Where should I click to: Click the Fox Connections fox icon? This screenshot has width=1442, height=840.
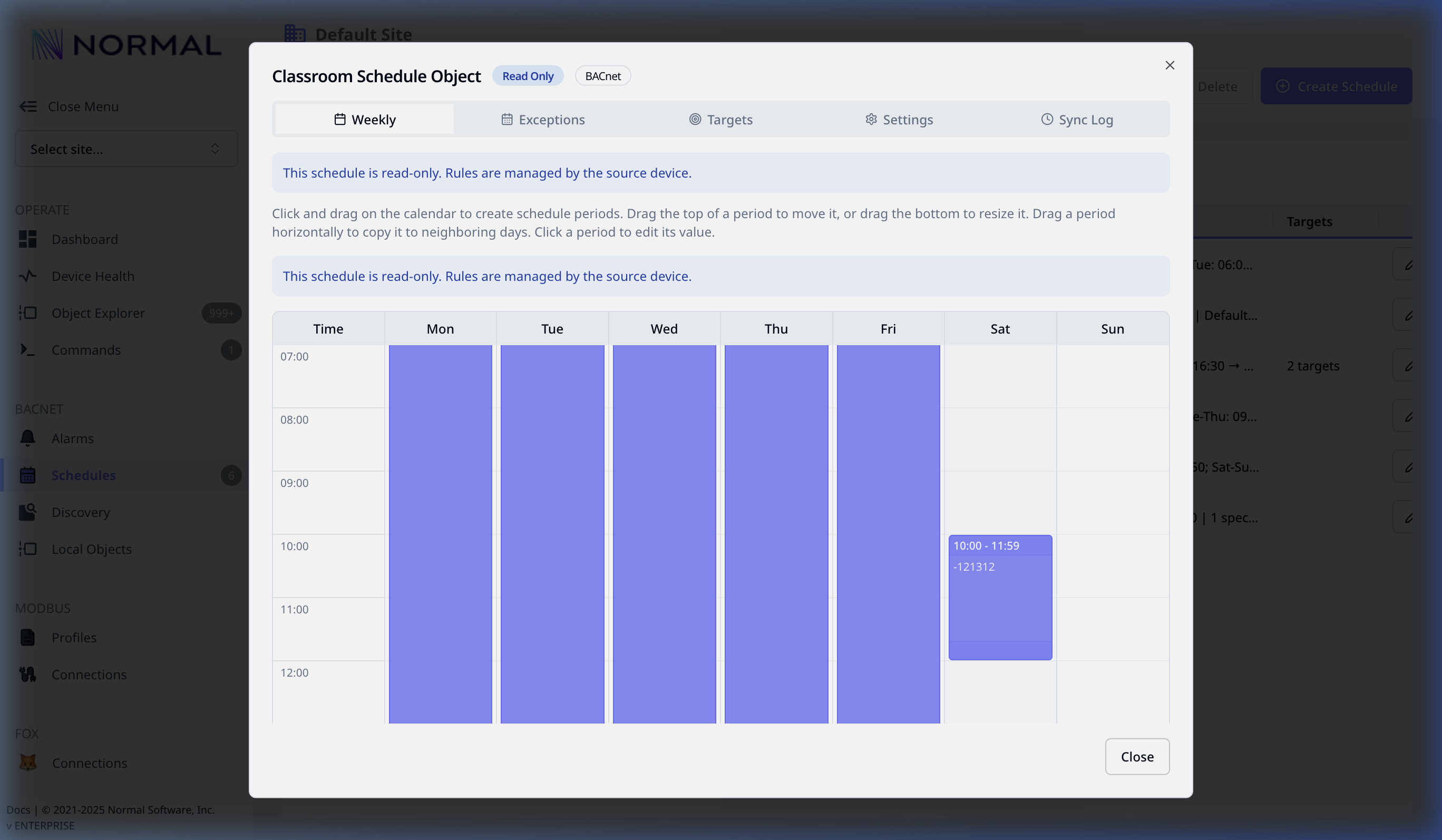click(x=27, y=763)
